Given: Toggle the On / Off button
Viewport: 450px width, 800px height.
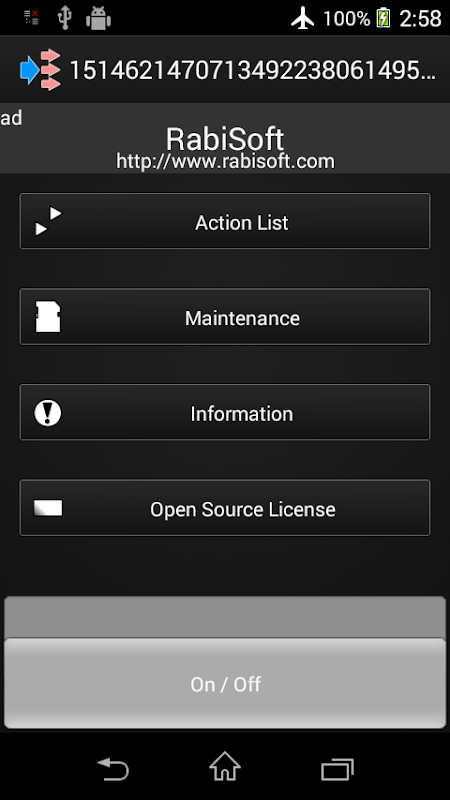Looking at the screenshot, I should pos(225,683).
